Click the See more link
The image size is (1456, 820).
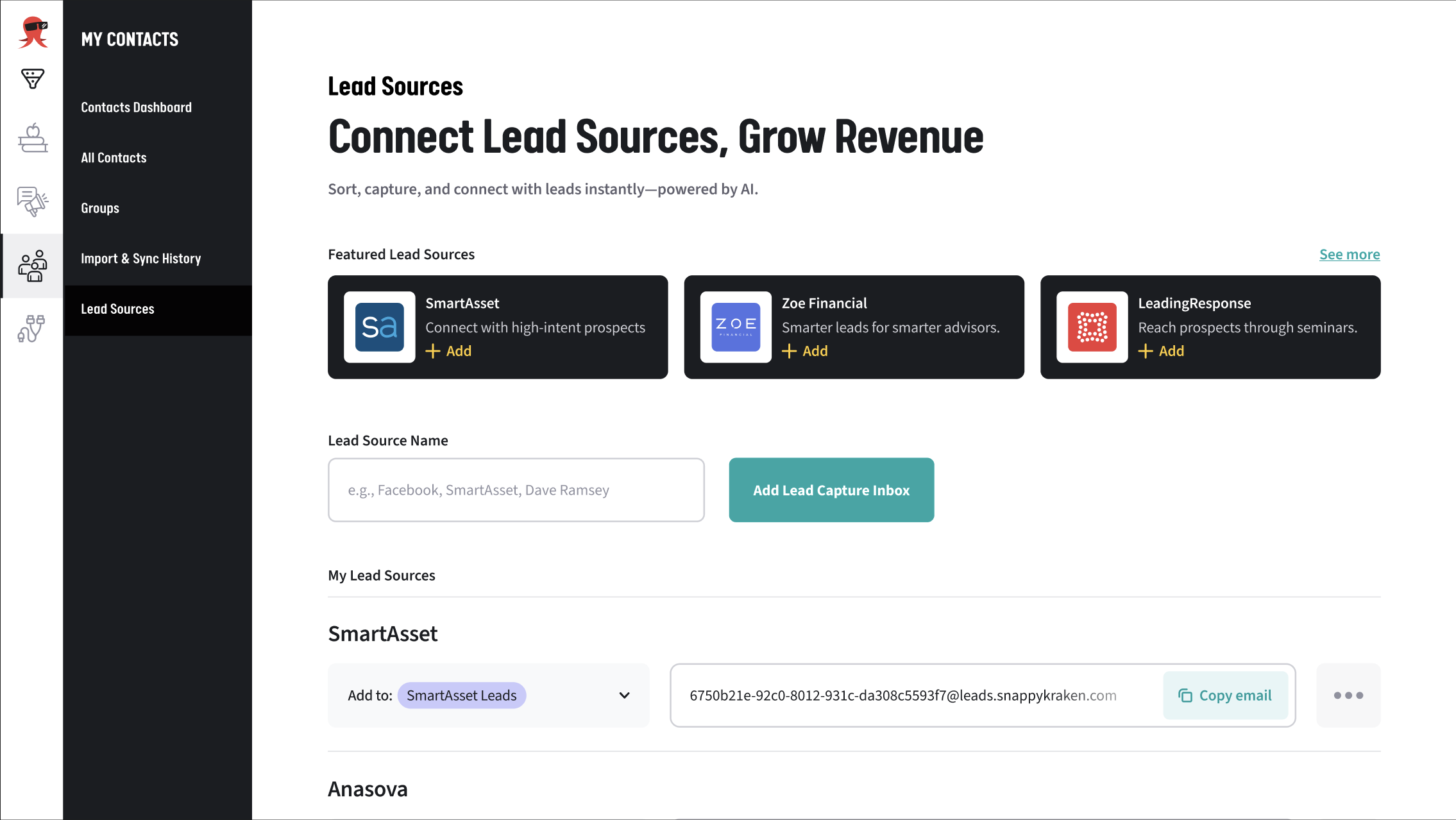(1349, 255)
